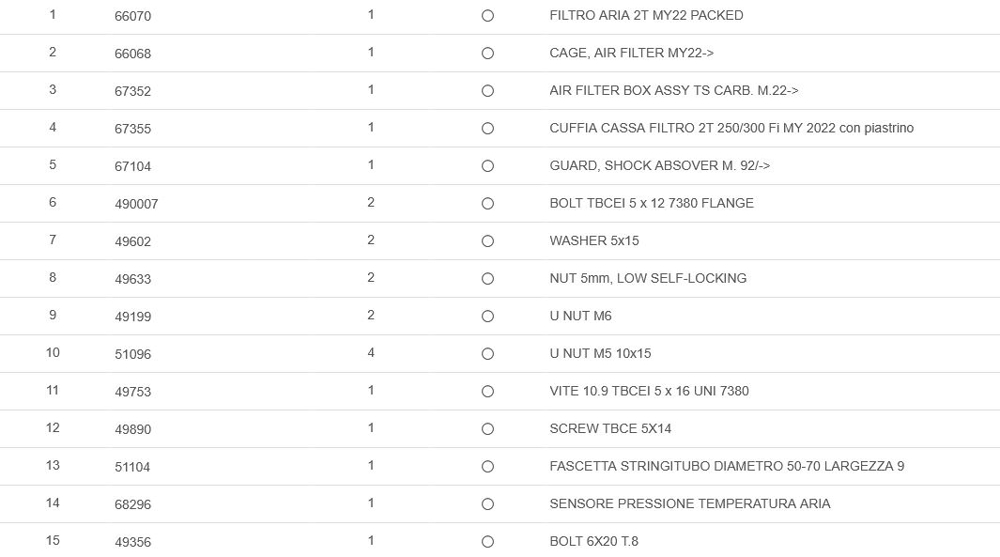Click the CUFFIA CASSA FILTRO 2T description
Image resolution: width=1000 pixels, height=557 pixels.
pyautogui.click(x=731, y=128)
